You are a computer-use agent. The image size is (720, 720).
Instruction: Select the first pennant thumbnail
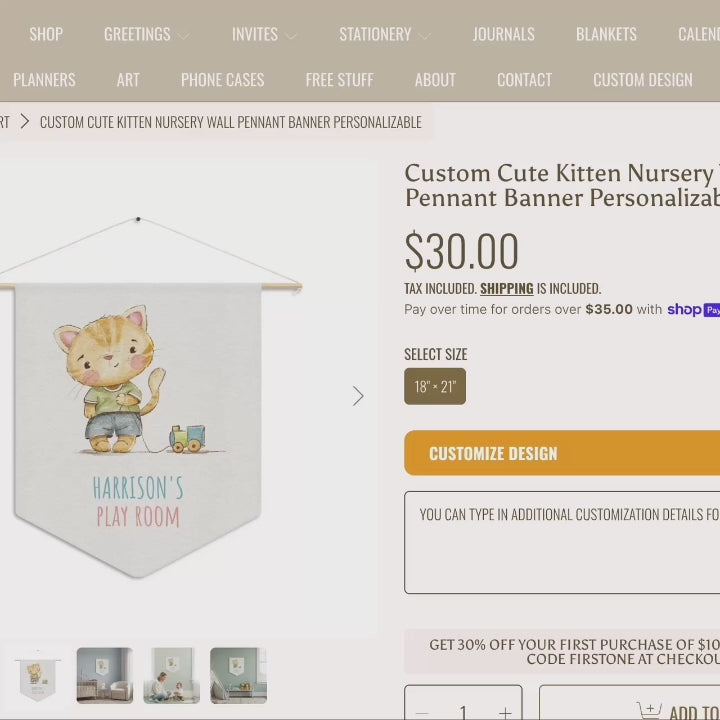pyautogui.click(x=37, y=675)
